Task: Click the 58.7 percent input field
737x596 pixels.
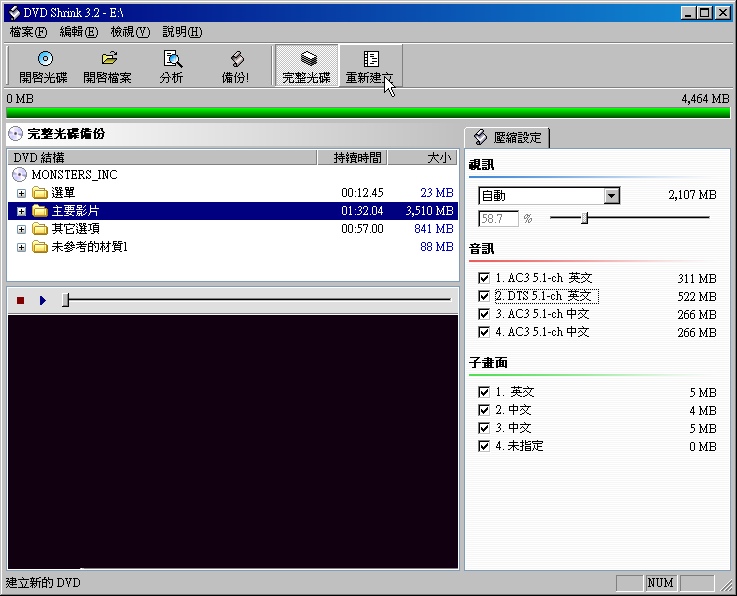Action: 498,219
